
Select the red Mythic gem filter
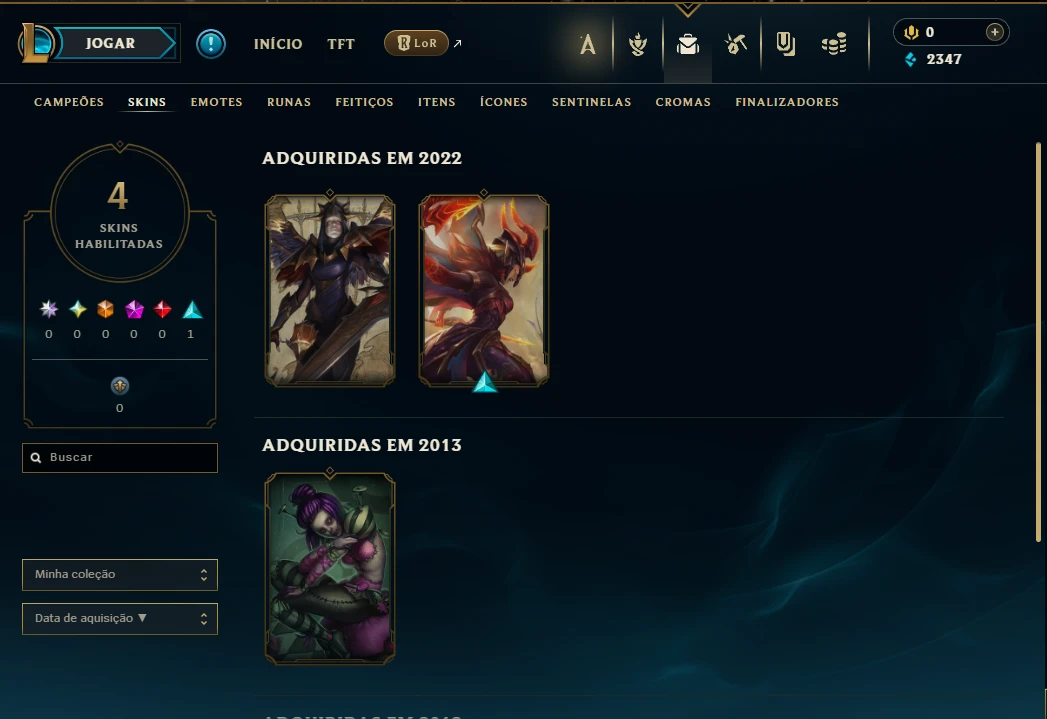163,310
